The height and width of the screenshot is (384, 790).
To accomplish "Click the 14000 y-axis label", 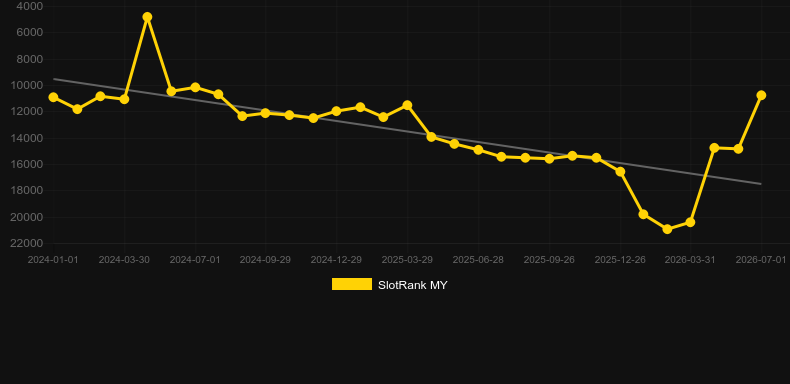I will click(27, 138).
